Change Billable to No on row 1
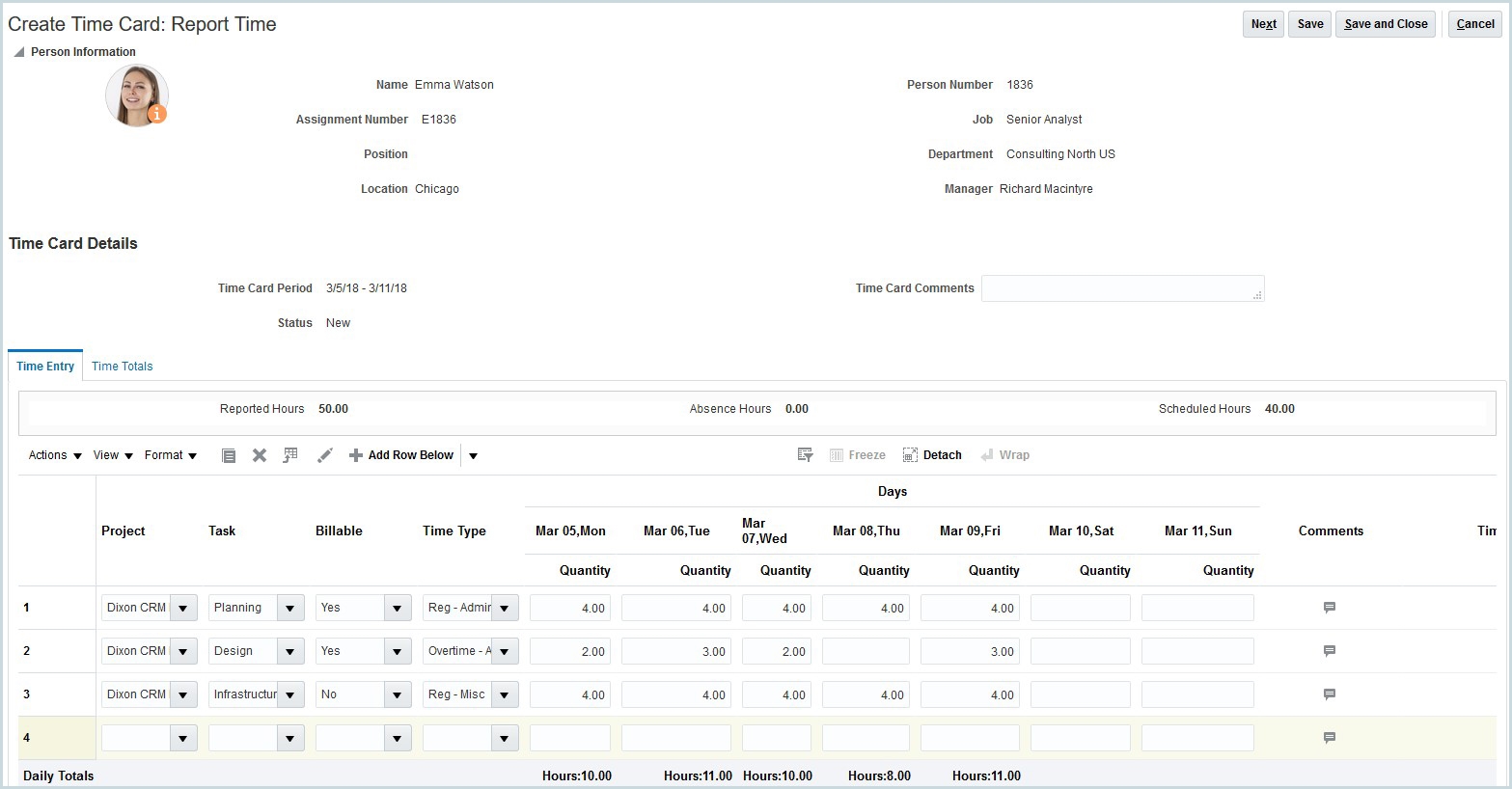 [x=396, y=607]
